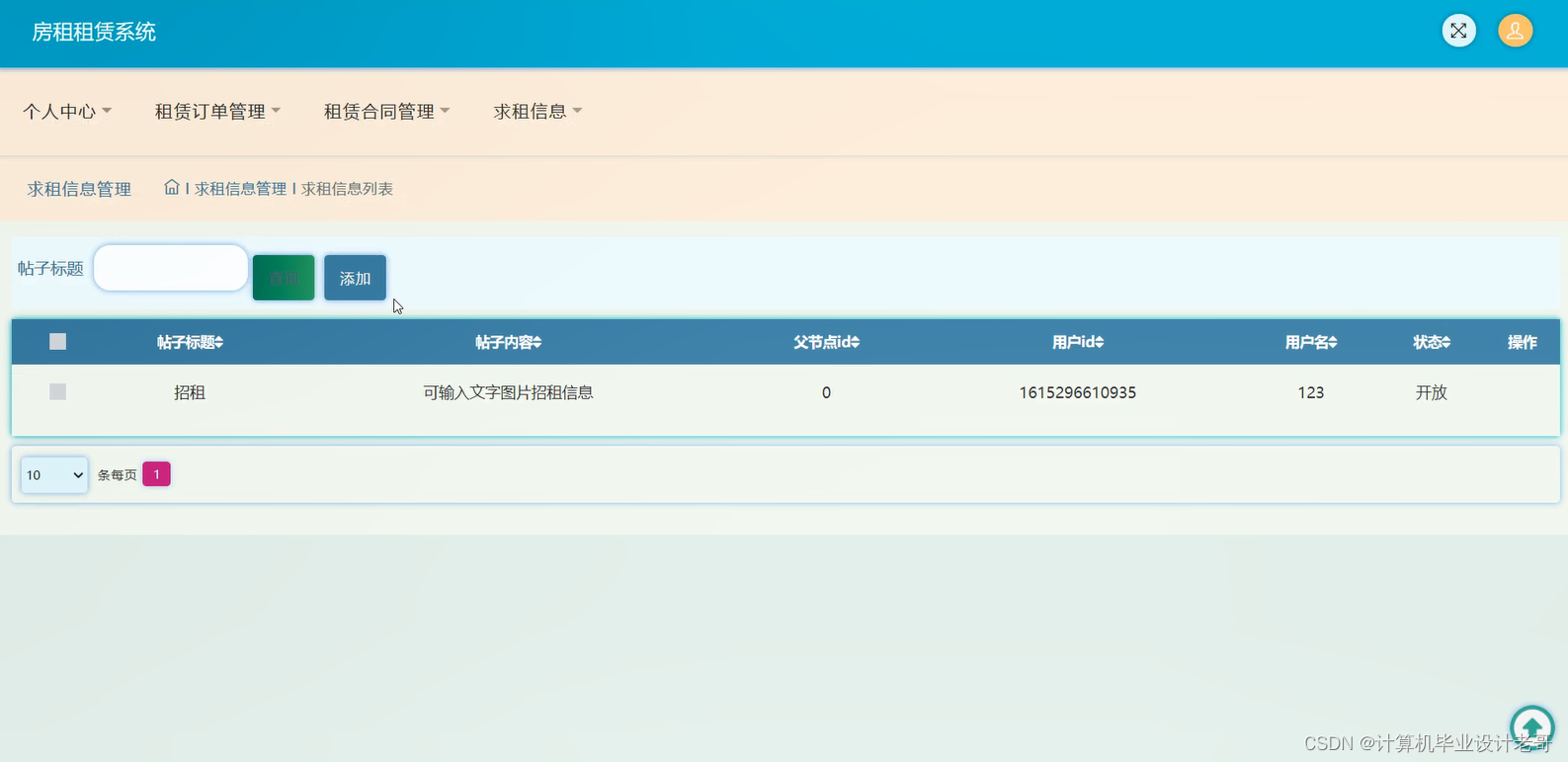Click the 房租租赁系统 title
1568x762 pixels.
94,32
